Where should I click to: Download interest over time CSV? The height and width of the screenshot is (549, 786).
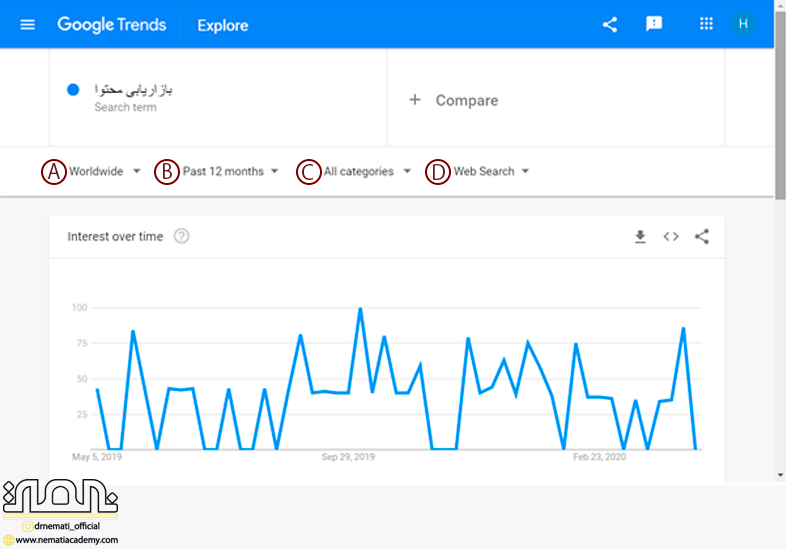coord(641,237)
